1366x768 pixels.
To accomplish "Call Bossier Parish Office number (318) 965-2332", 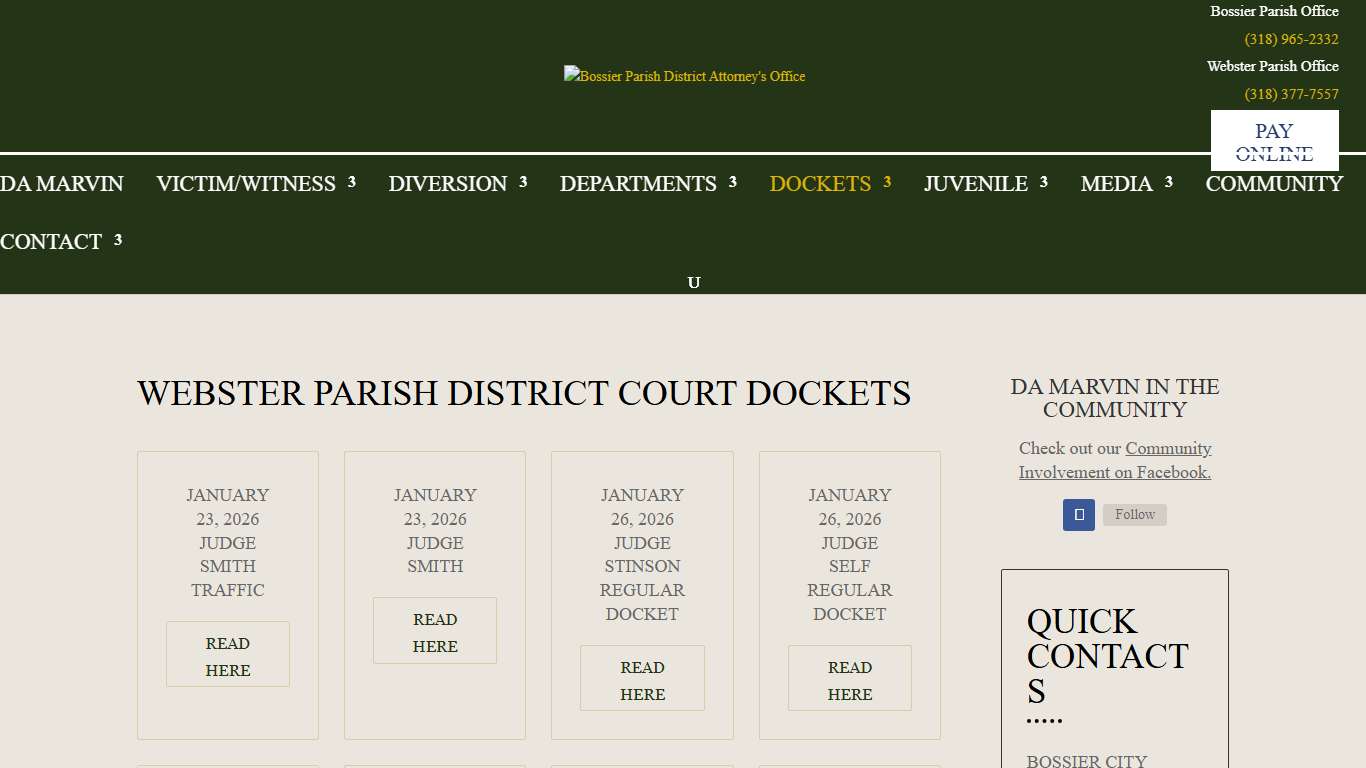I will click(x=1290, y=39).
